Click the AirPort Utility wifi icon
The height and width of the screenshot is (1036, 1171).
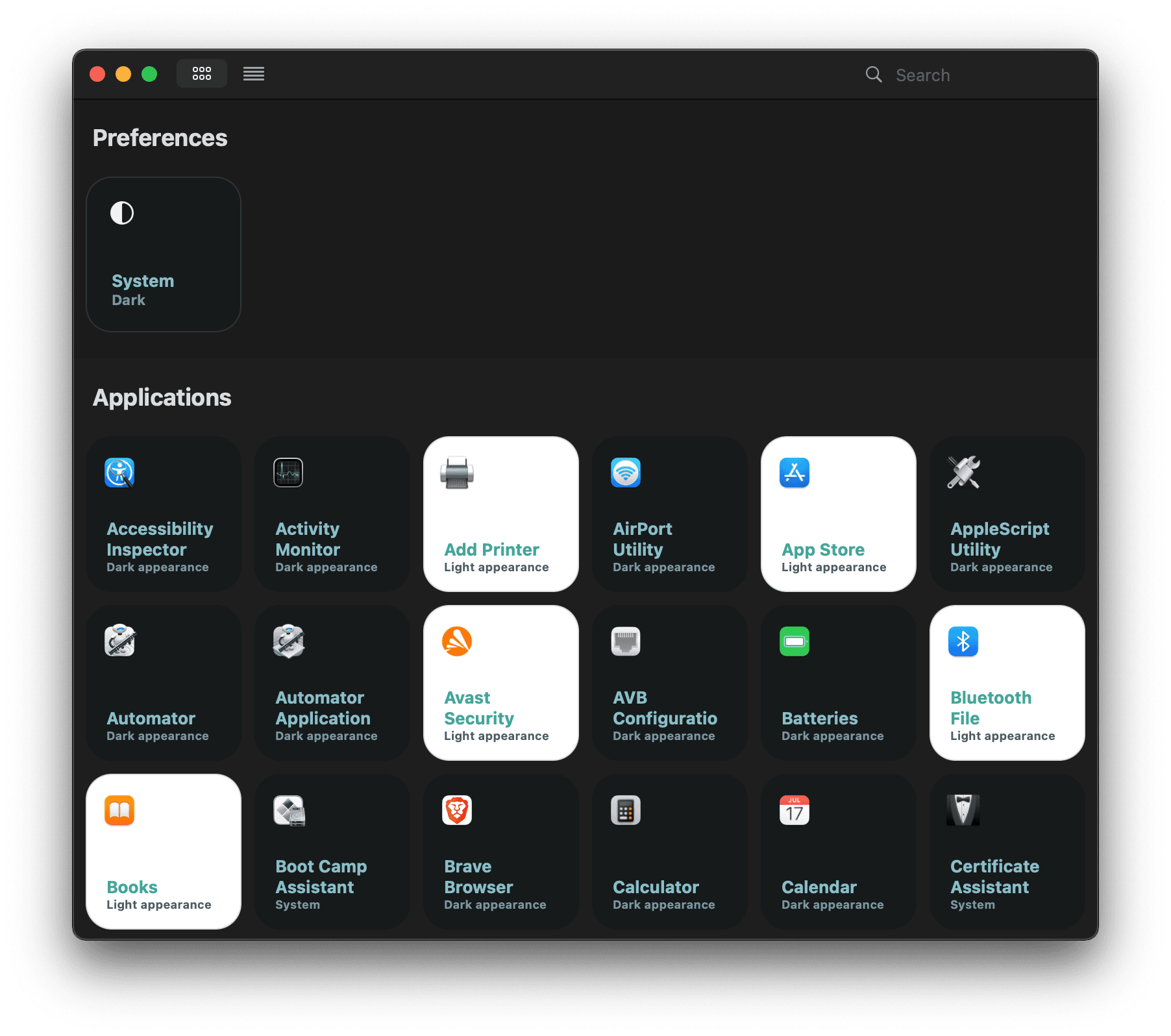pos(626,473)
